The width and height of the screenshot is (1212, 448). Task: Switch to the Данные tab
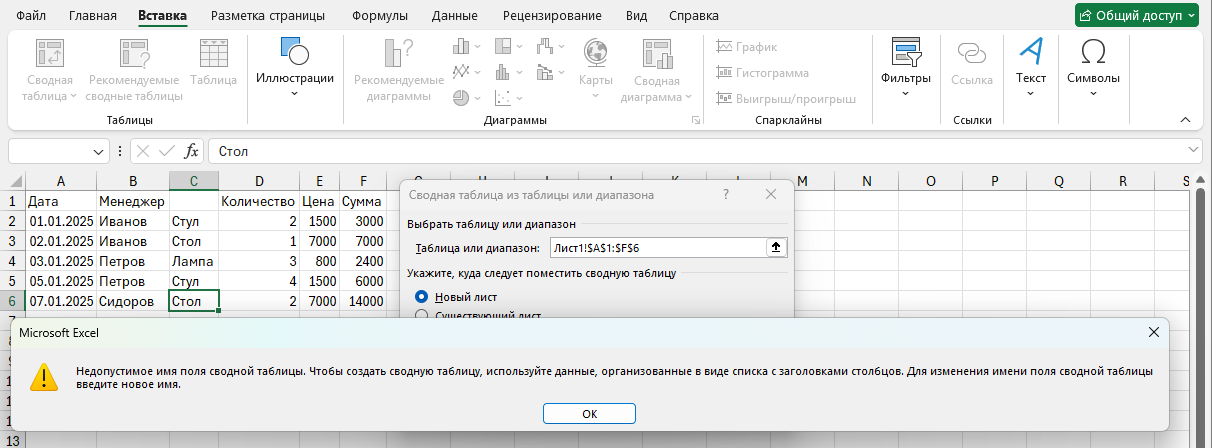tap(454, 16)
